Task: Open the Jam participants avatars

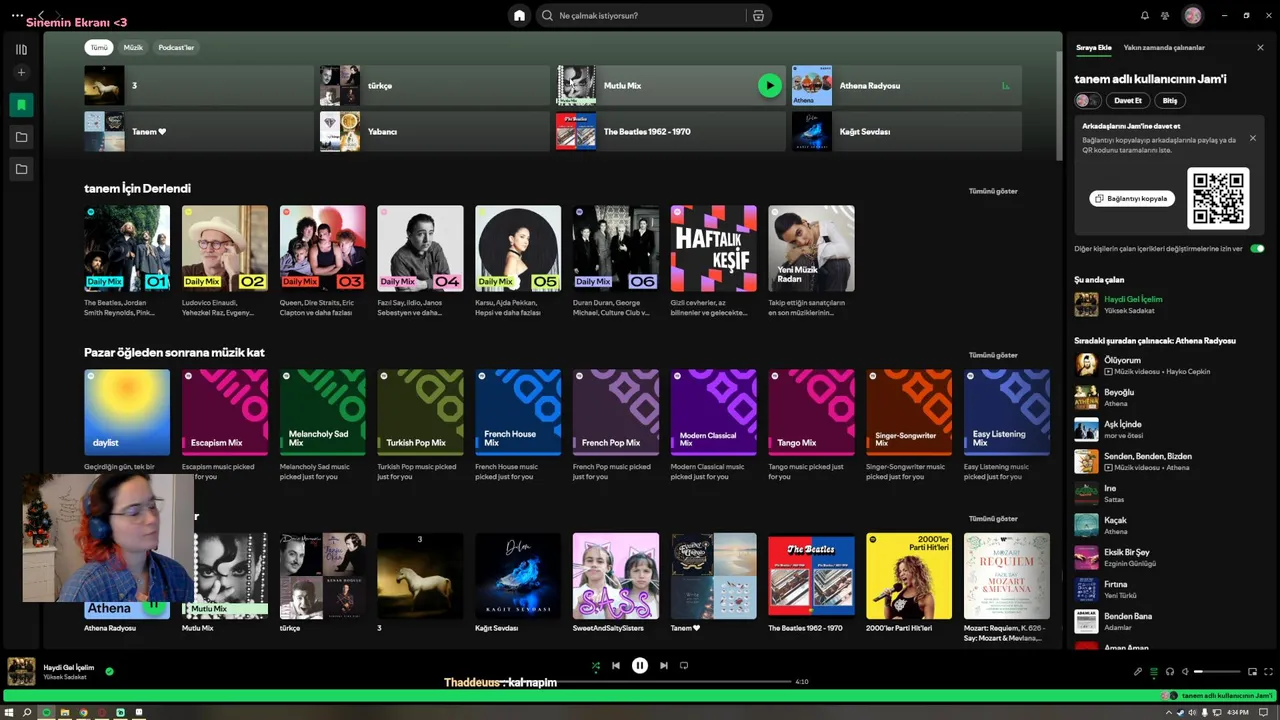Action: tap(1087, 101)
